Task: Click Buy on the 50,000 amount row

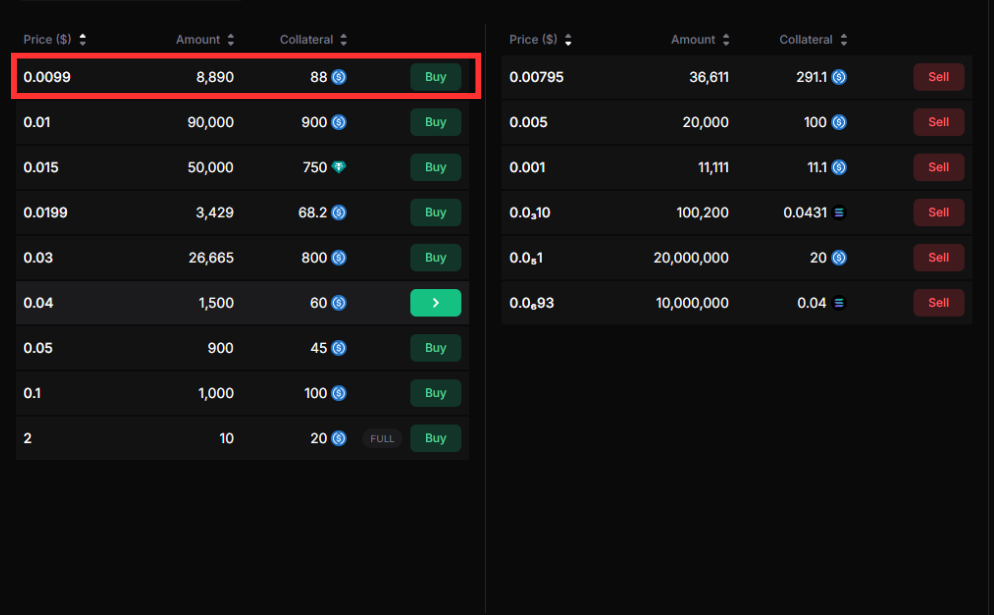Action: 435,167
